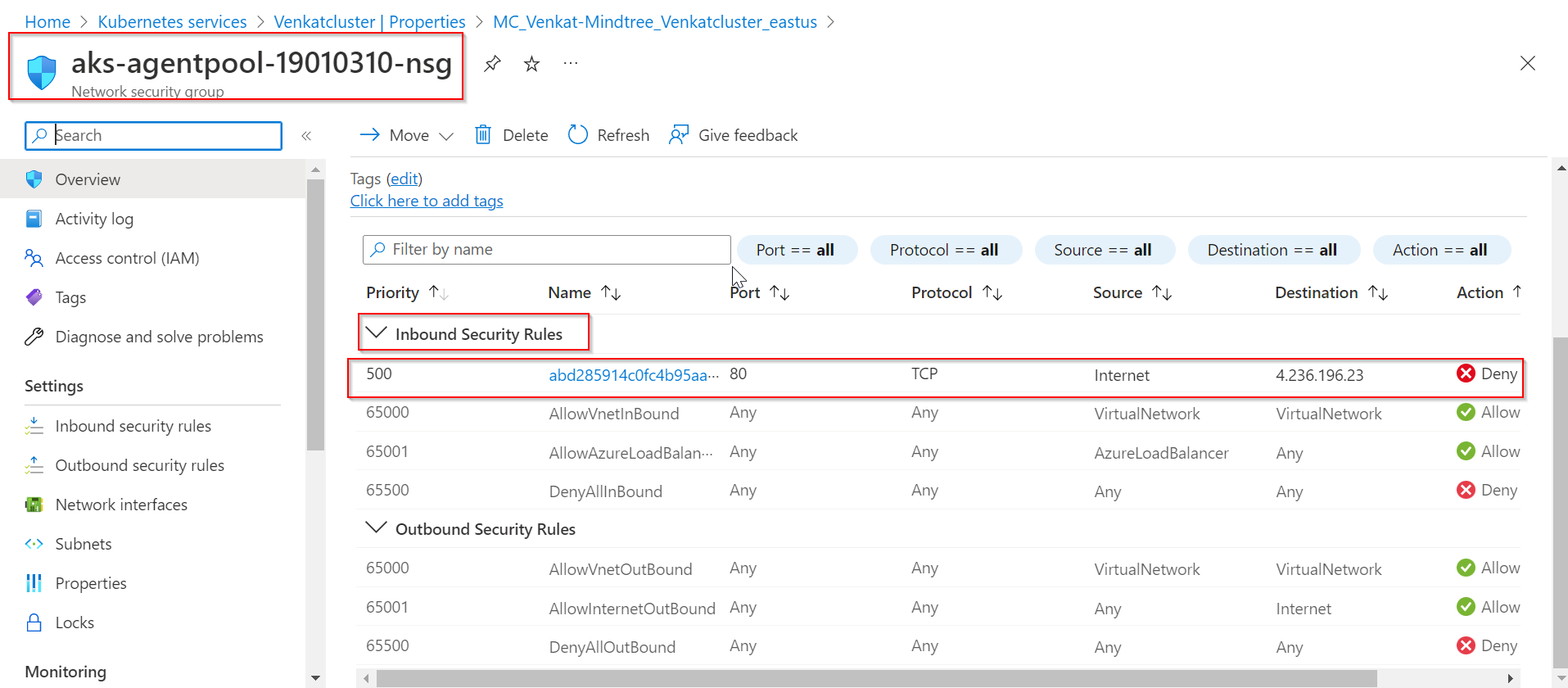
Task: Open the more options ellipsis menu
Action: pyautogui.click(x=571, y=63)
